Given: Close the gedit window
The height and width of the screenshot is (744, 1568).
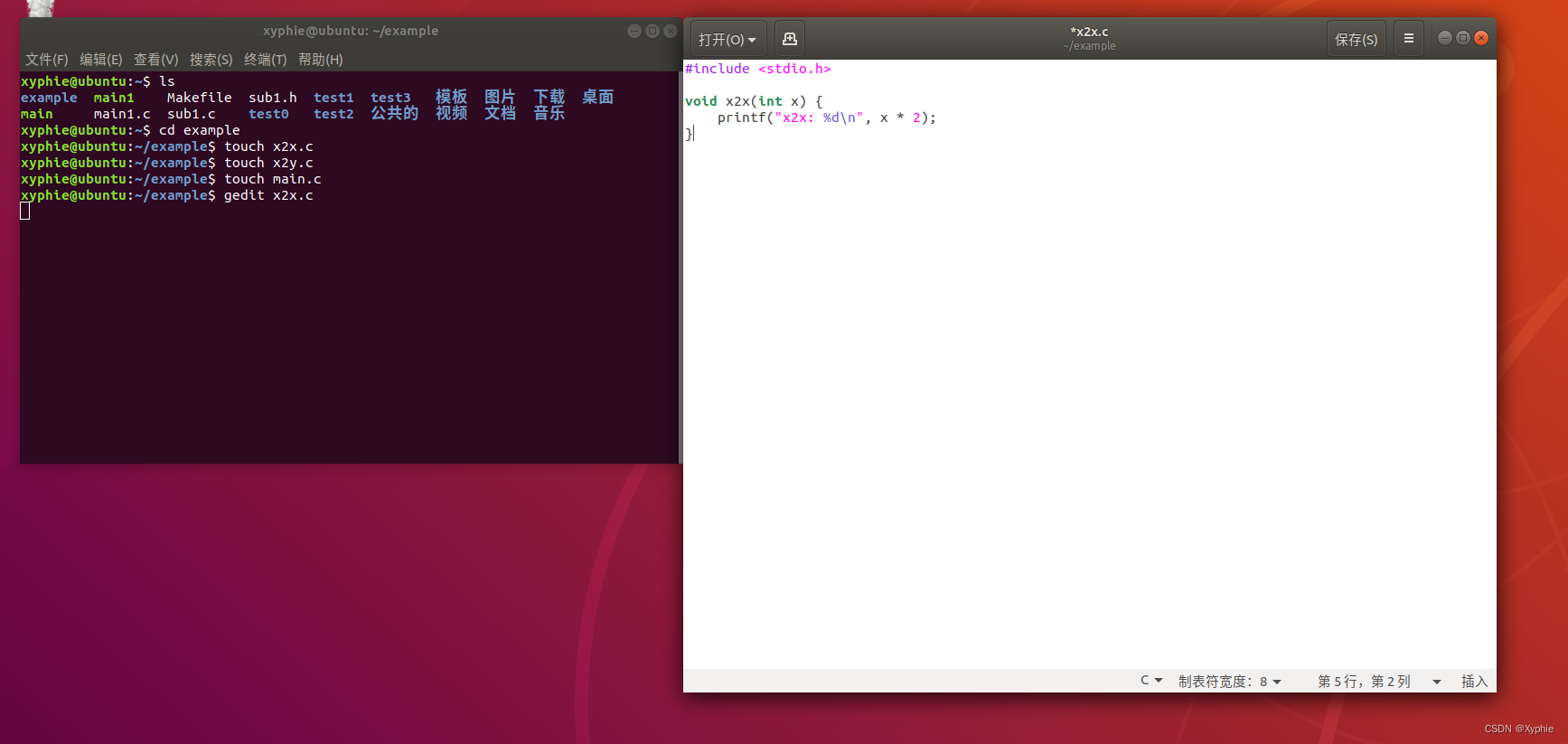Looking at the screenshot, I should click(1481, 38).
